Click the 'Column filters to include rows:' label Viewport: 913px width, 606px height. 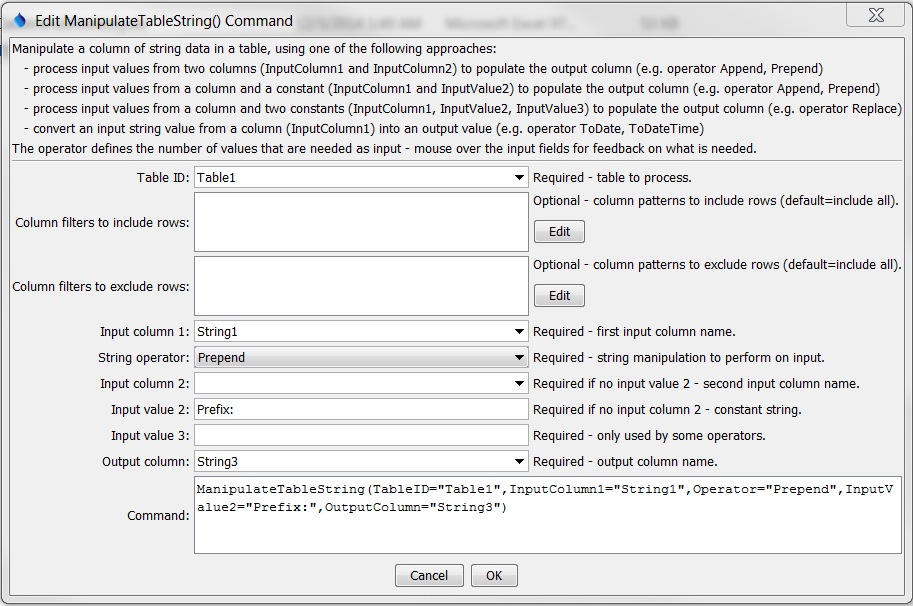coord(102,222)
